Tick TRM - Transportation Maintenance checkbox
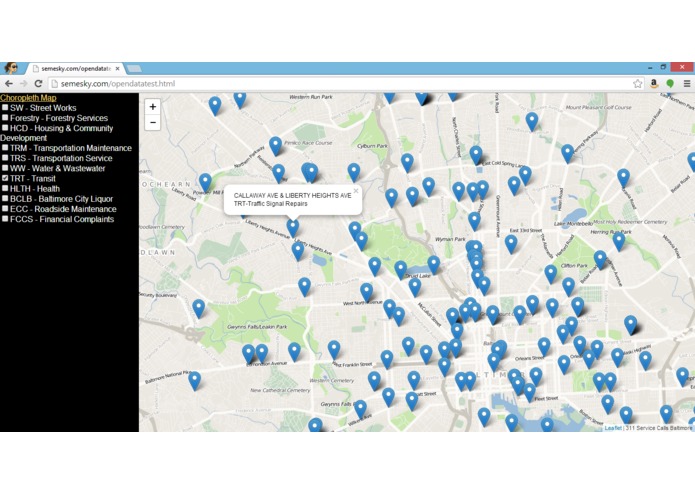The width and height of the screenshot is (695, 494). [5, 148]
